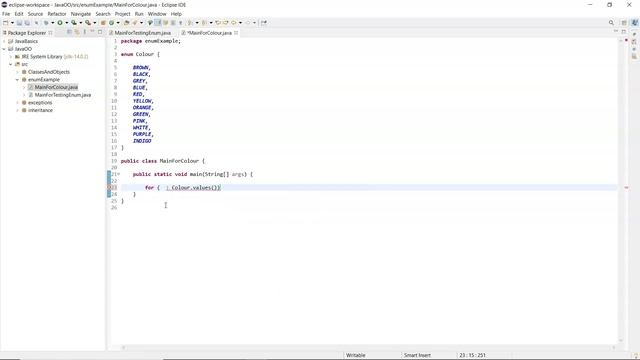
Task: Open the Window menu
Action: [157, 14]
